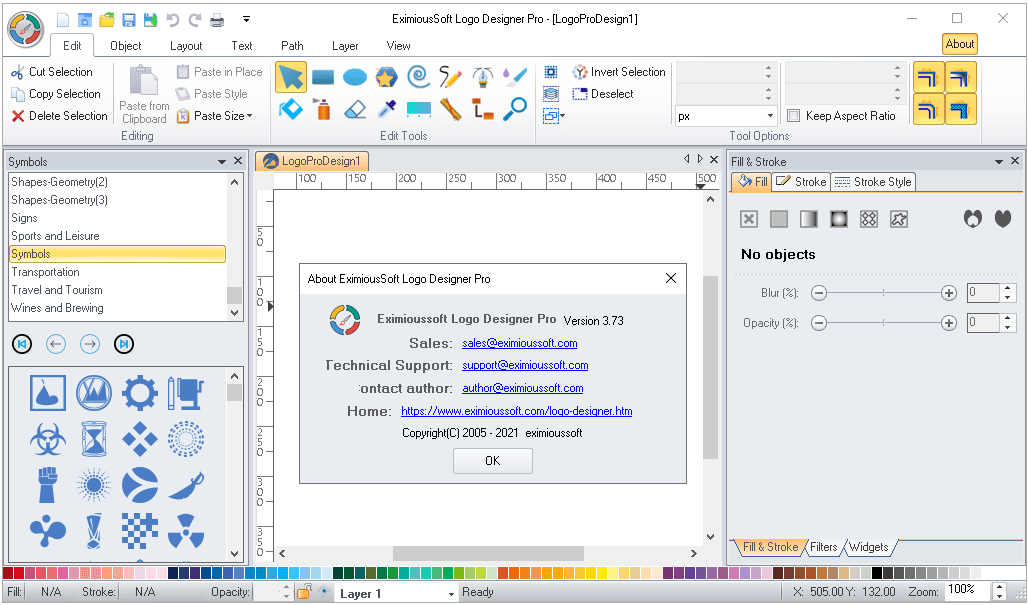Click the sales@eximioussoft.com link
Image resolution: width=1028 pixels, height=605 pixels.
coord(520,343)
